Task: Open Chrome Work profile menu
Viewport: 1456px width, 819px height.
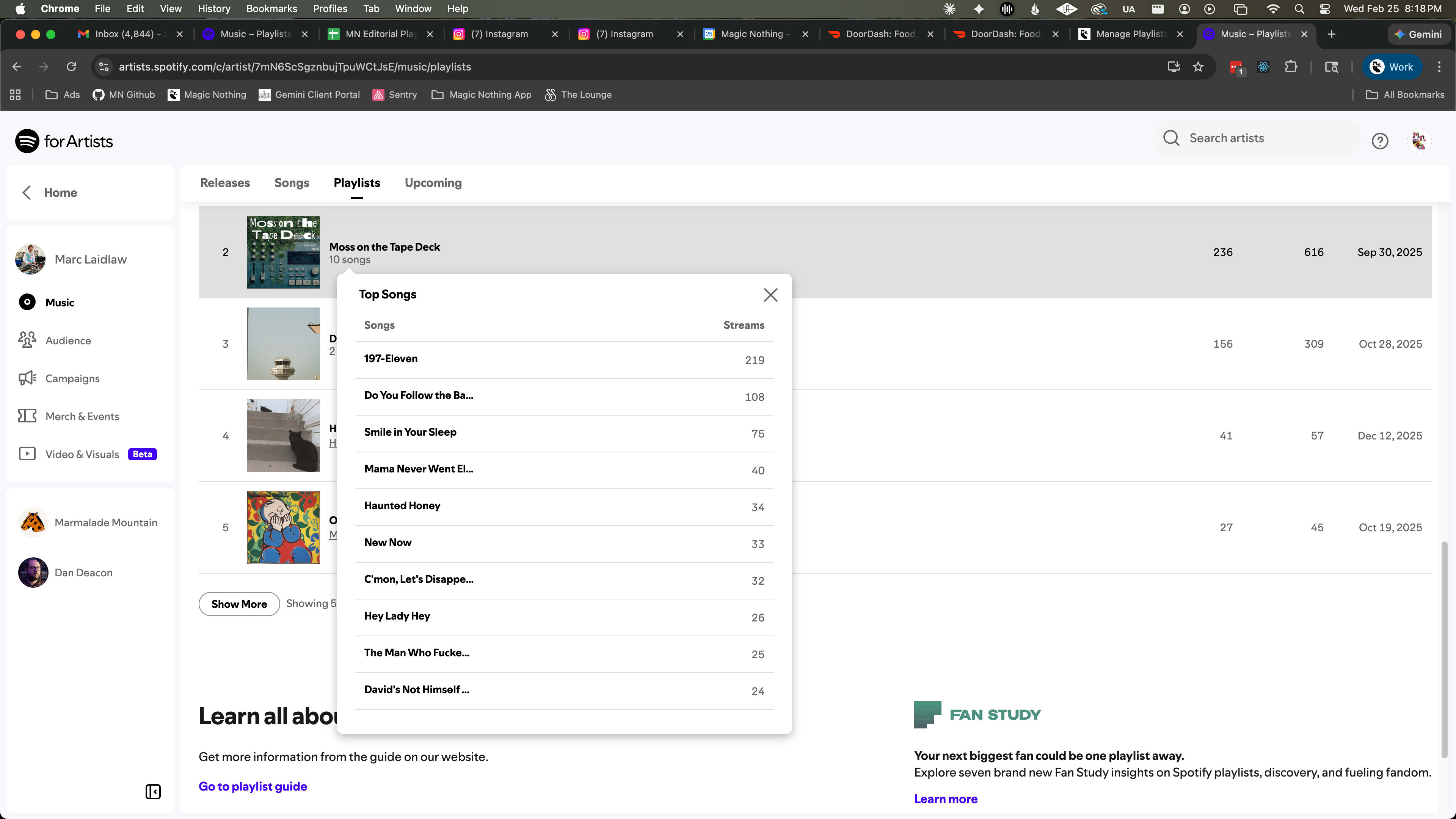Action: coord(1391,67)
